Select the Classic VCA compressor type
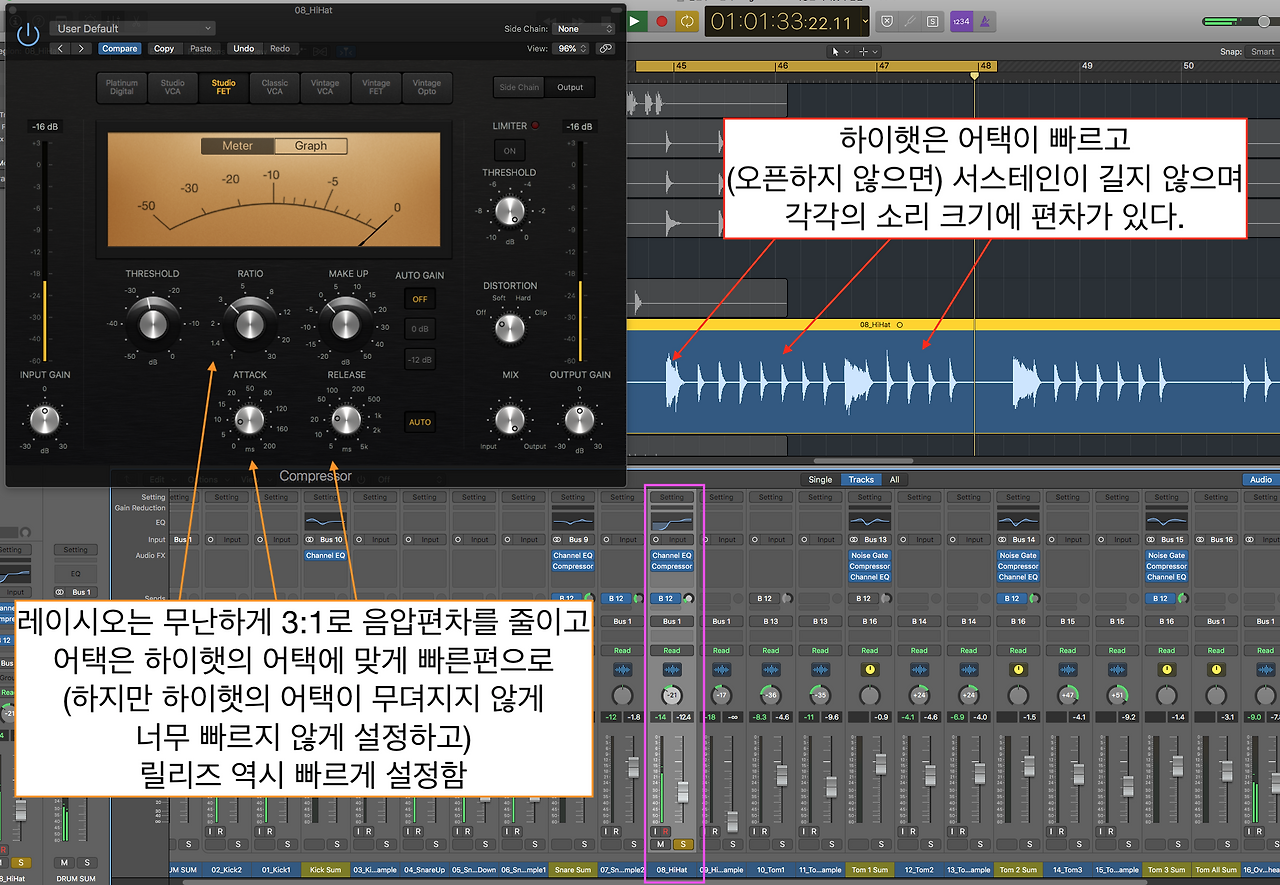The width and height of the screenshot is (1280, 885). coord(275,87)
